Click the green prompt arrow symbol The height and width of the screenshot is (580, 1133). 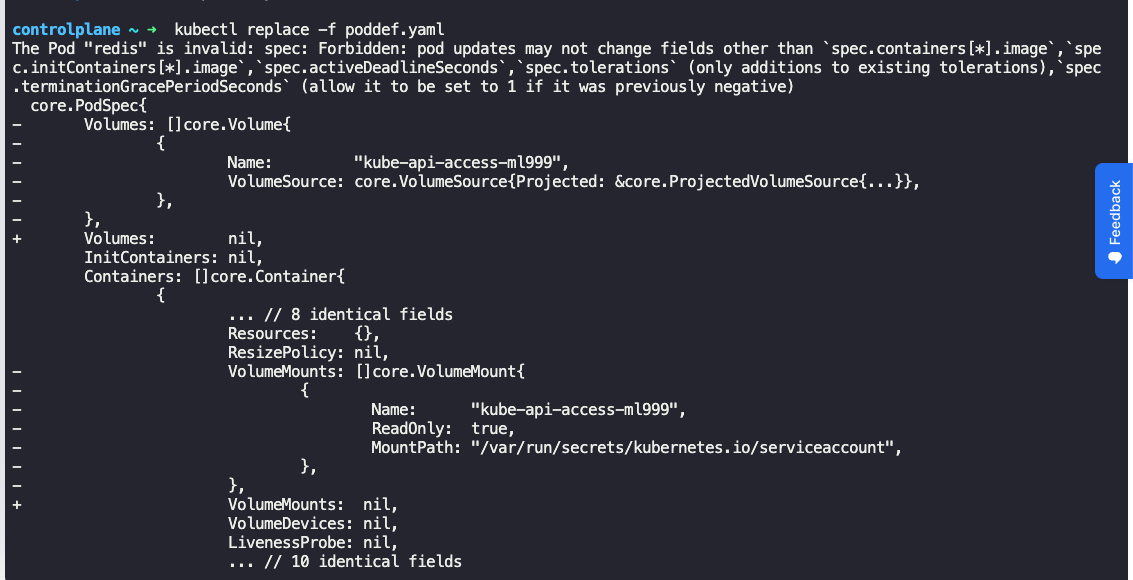(x=150, y=29)
